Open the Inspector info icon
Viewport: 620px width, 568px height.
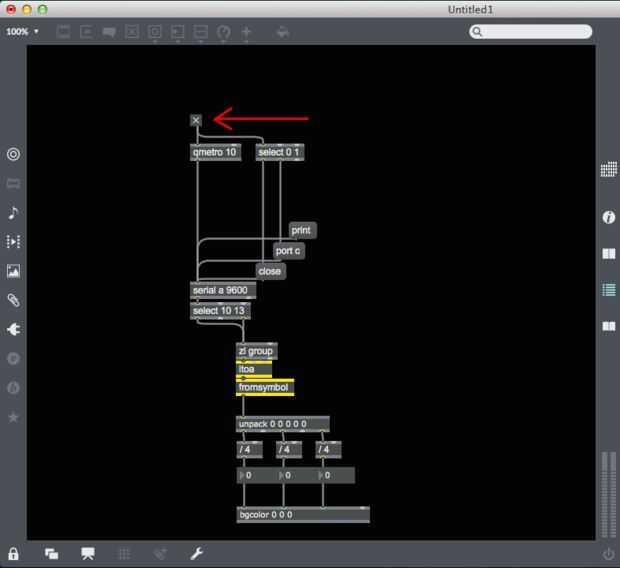click(x=609, y=217)
